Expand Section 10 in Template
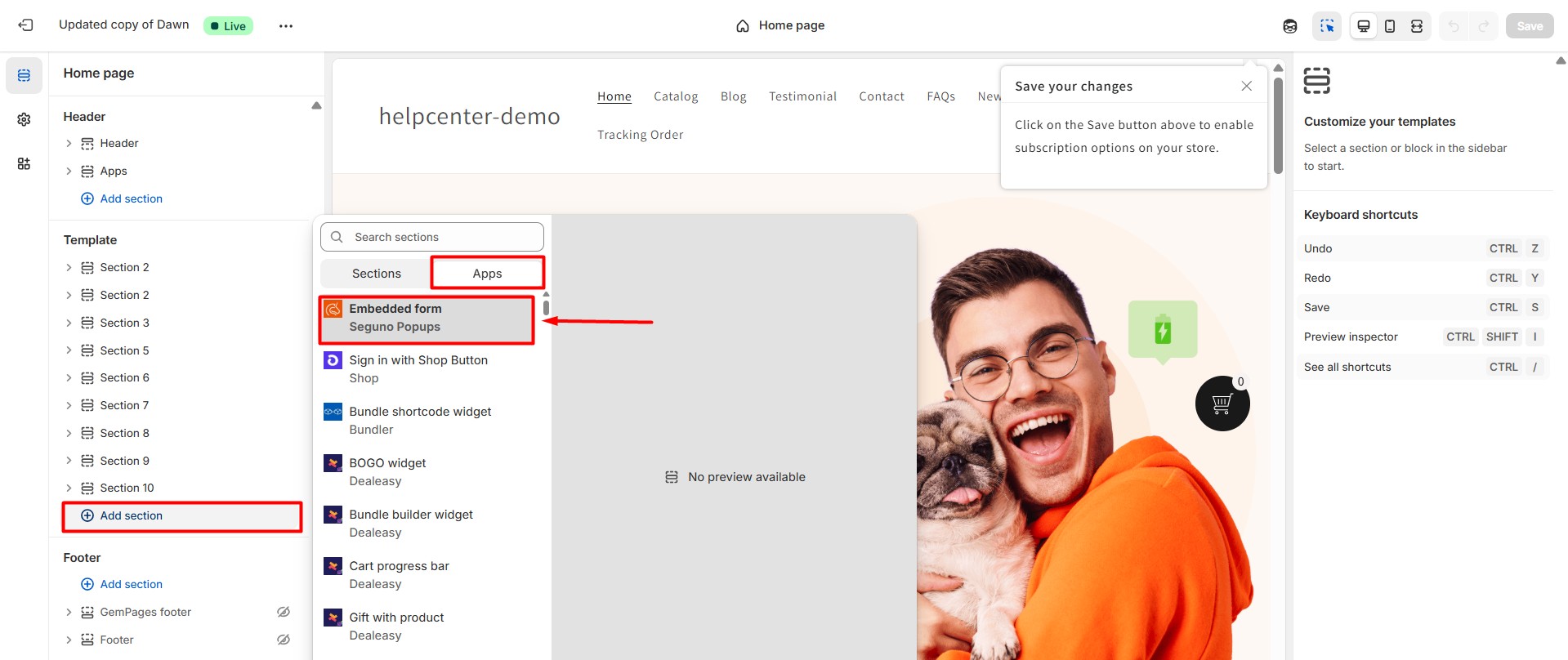Image resolution: width=1568 pixels, height=660 pixels. (69, 488)
